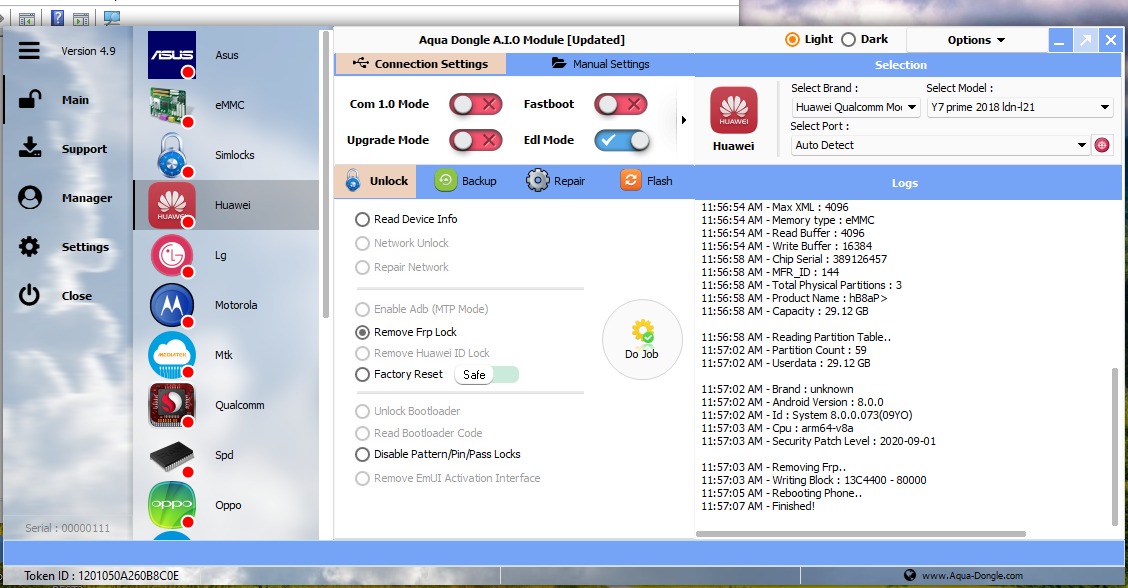Toggle the Upgrade Mode switch
The image size is (1128, 588).
(476, 140)
